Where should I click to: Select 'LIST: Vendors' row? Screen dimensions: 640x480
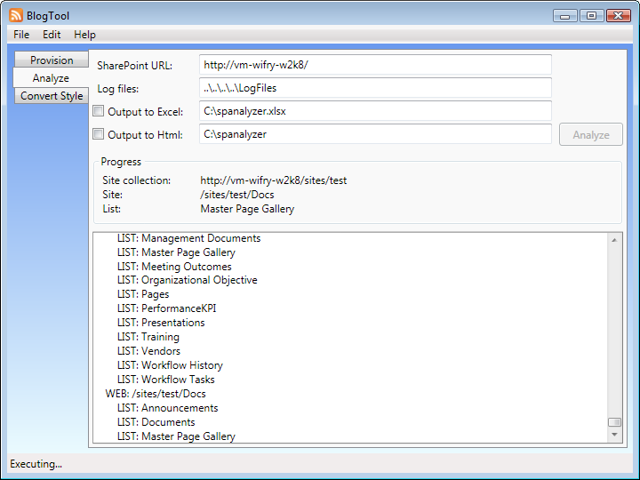point(149,351)
